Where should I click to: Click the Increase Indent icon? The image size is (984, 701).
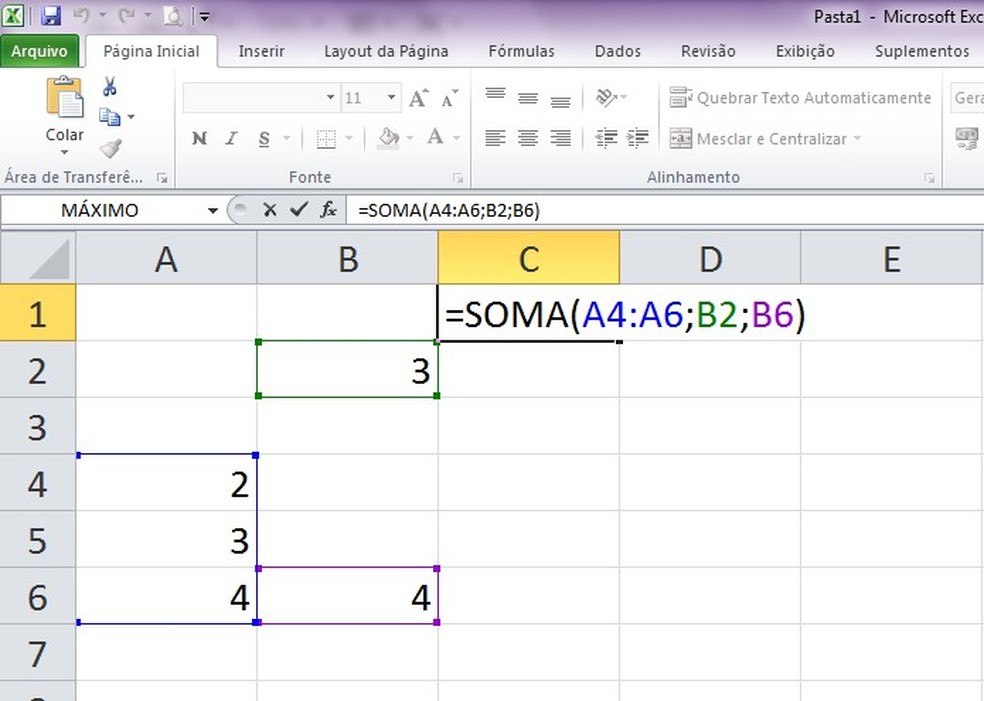[x=638, y=138]
